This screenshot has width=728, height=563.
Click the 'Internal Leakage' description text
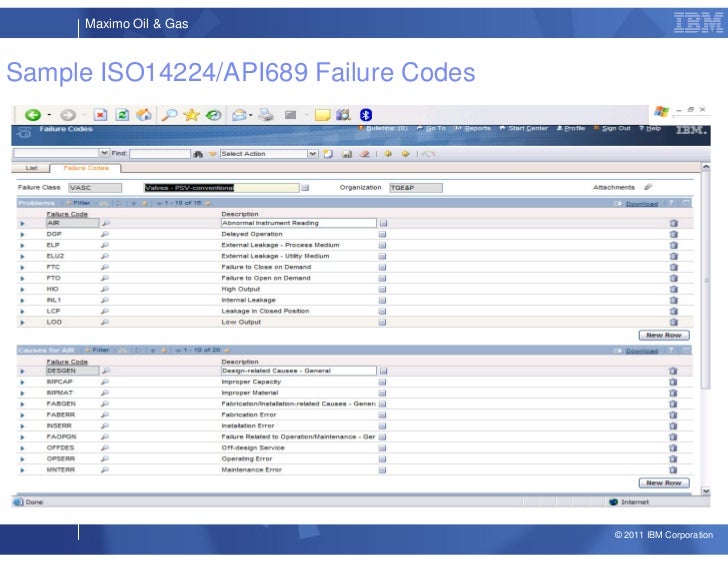click(248, 300)
